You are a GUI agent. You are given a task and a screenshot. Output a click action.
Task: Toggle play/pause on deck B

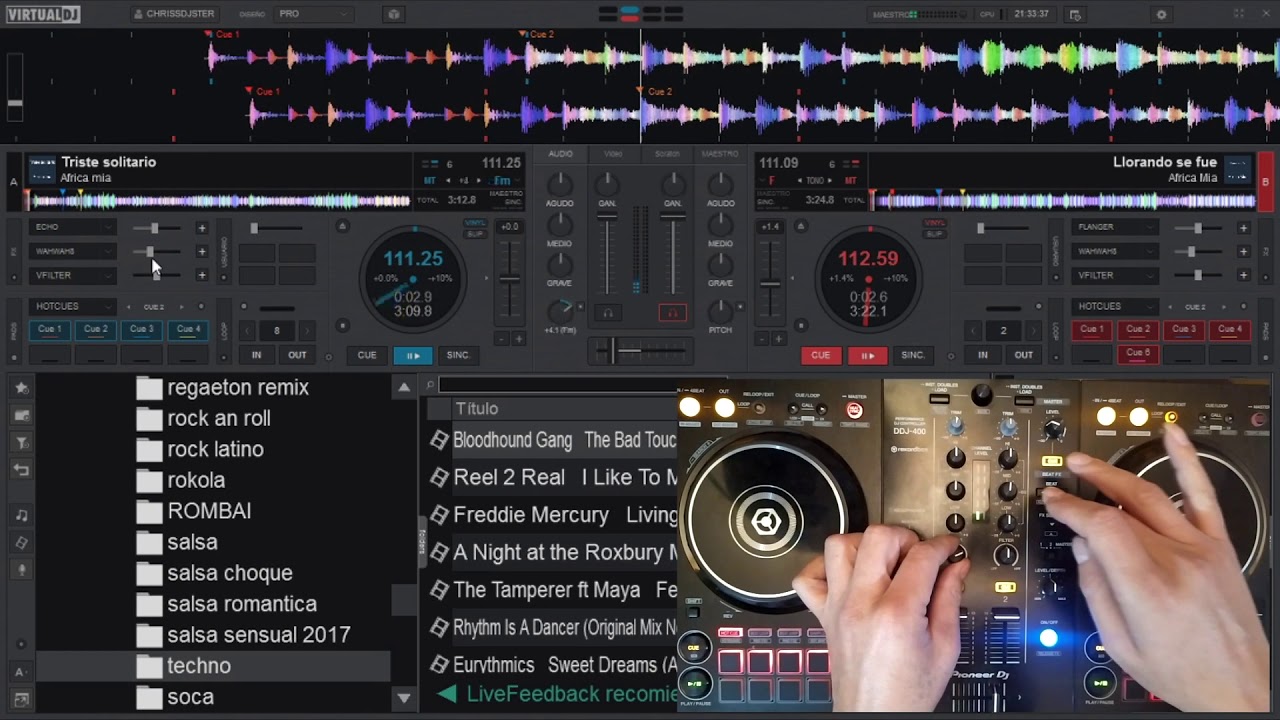pyautogui.click(x=867, y=355)
